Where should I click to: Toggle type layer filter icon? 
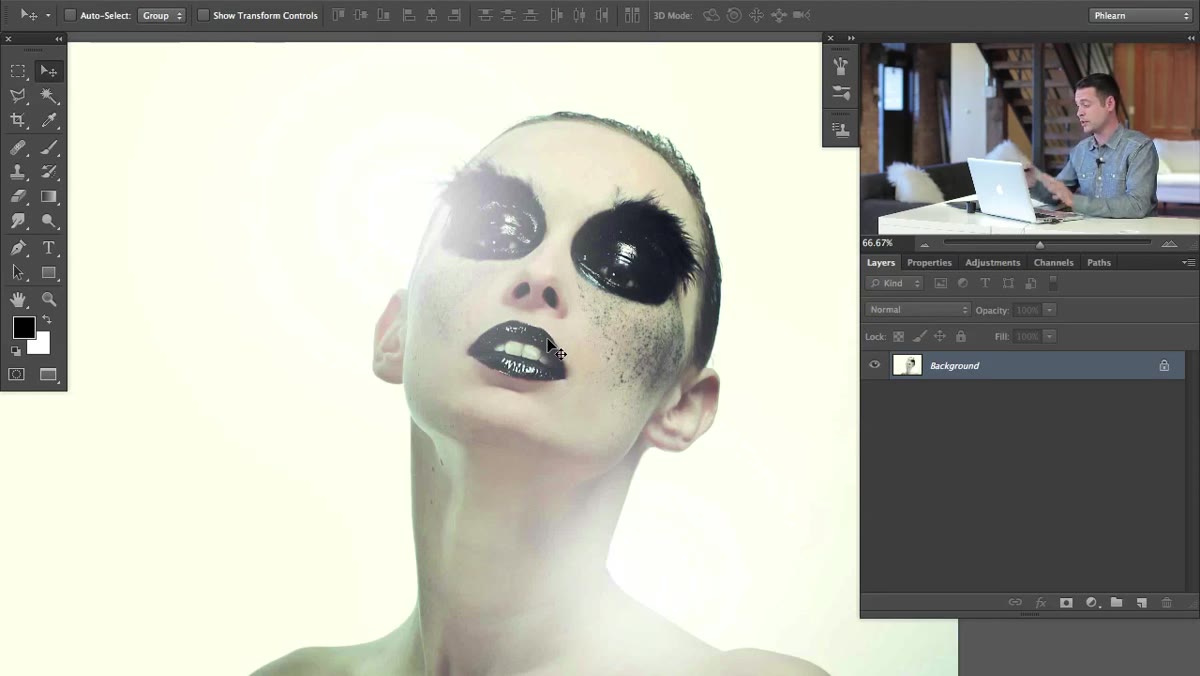pyautogui.click(x=985, y=284)
